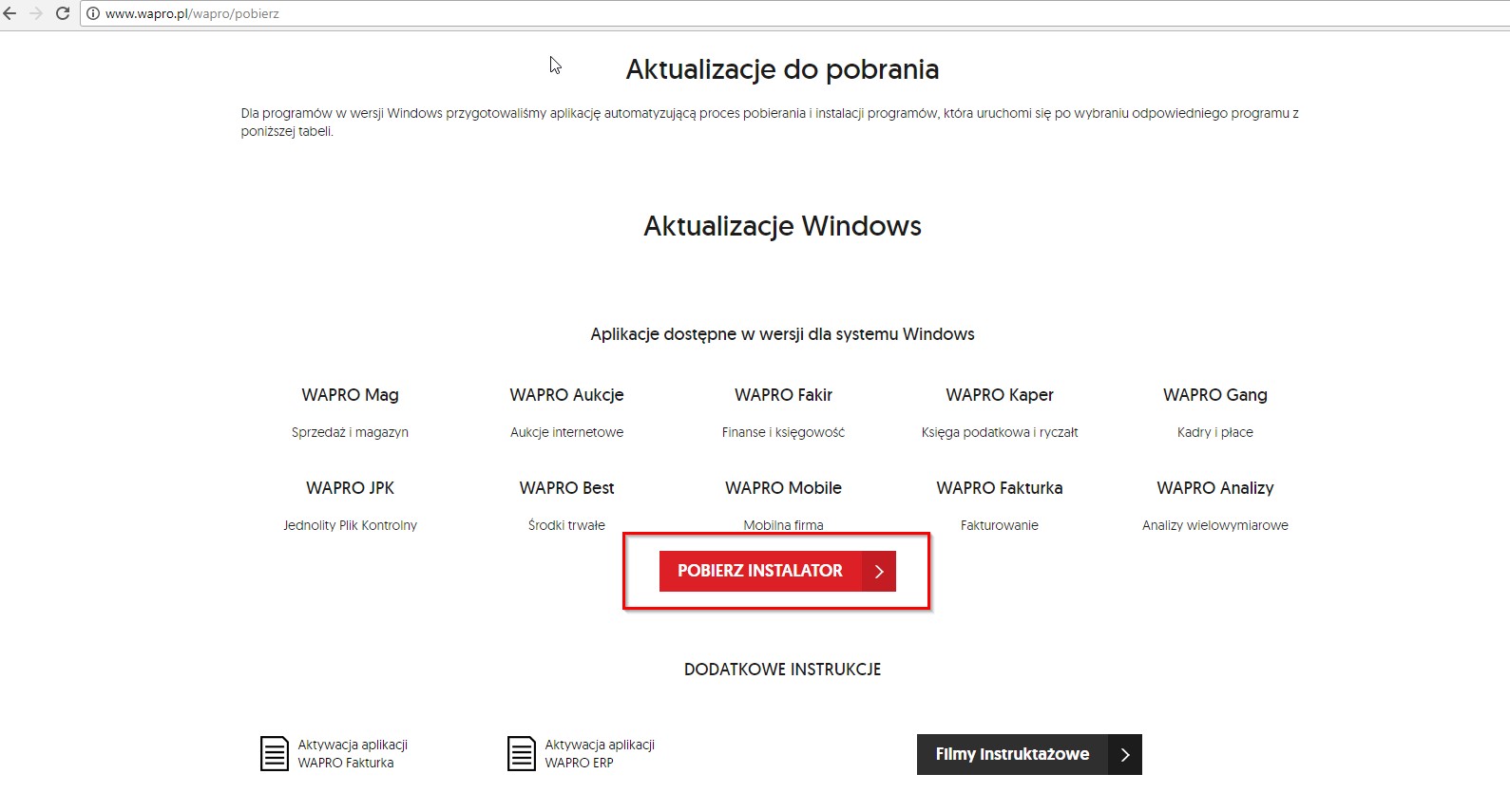Image resolution: width=1510 pixels, height=812 pixels.
Task: Select the WAPRO Fakturka heading
Action: 1000,488
